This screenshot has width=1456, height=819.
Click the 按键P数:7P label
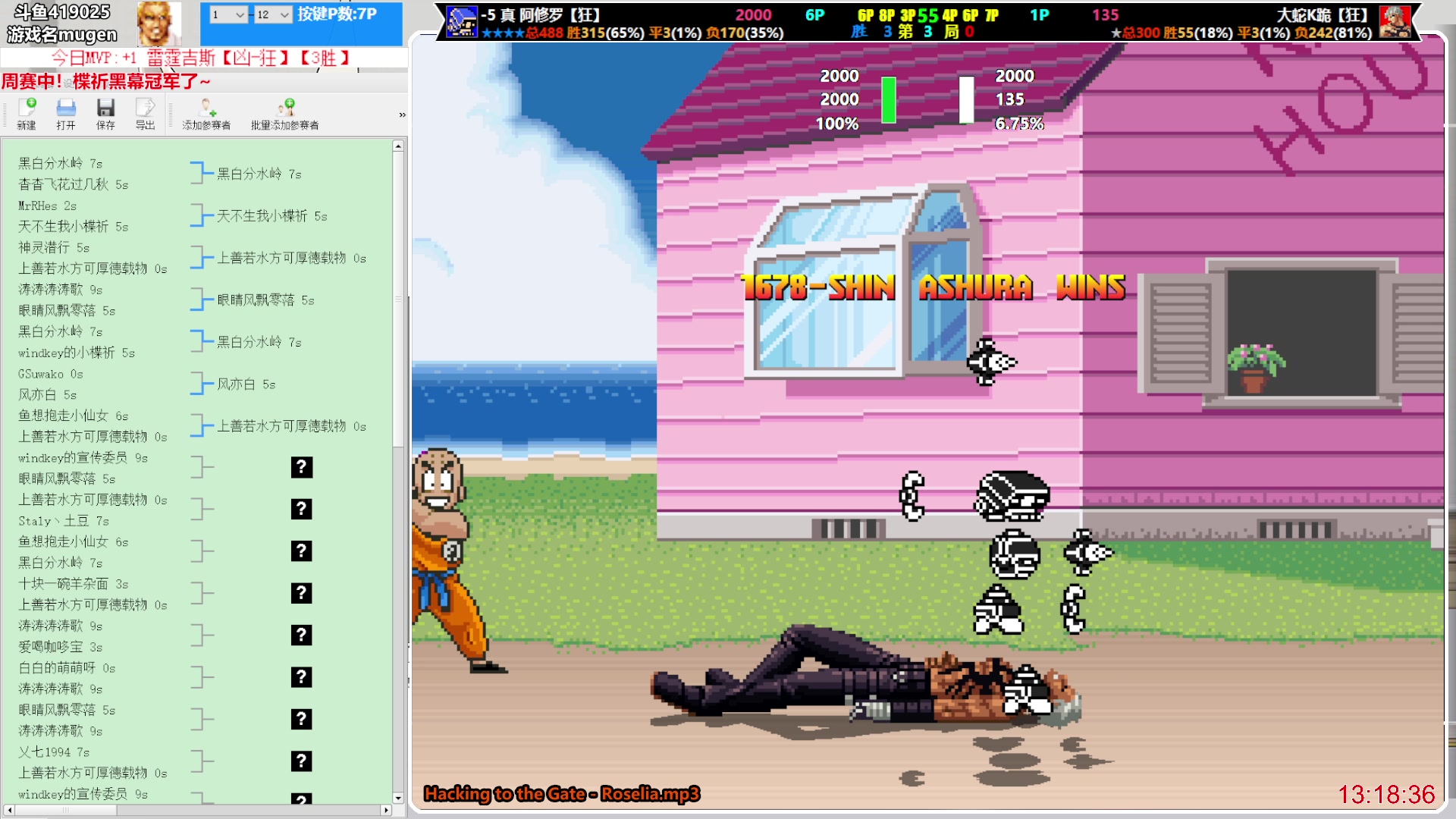click(337, 14)
